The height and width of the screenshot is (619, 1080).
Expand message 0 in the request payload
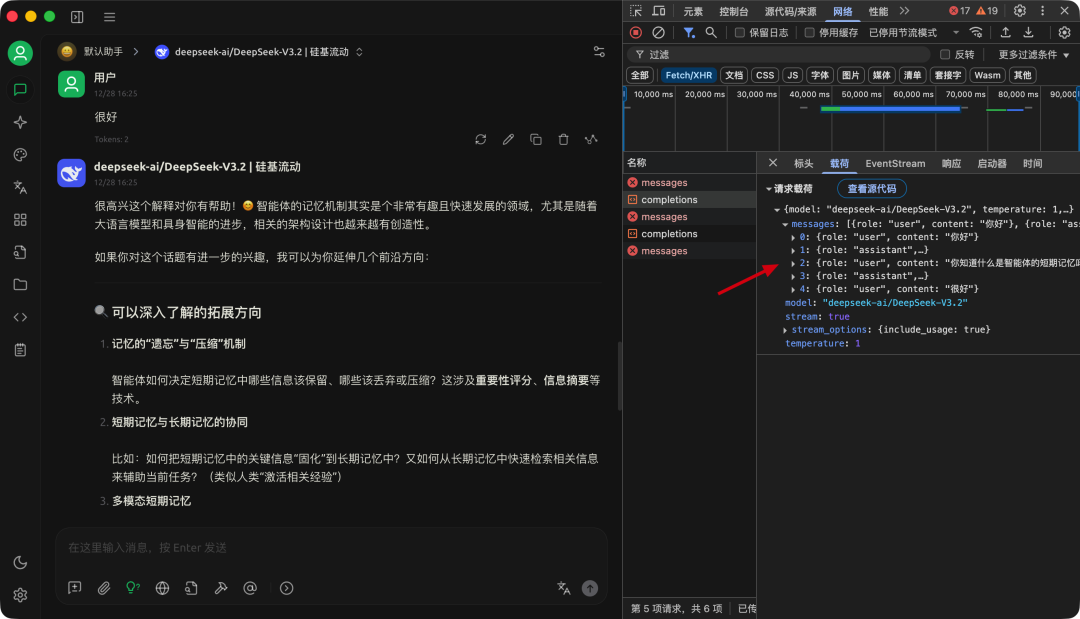point(793,237)
